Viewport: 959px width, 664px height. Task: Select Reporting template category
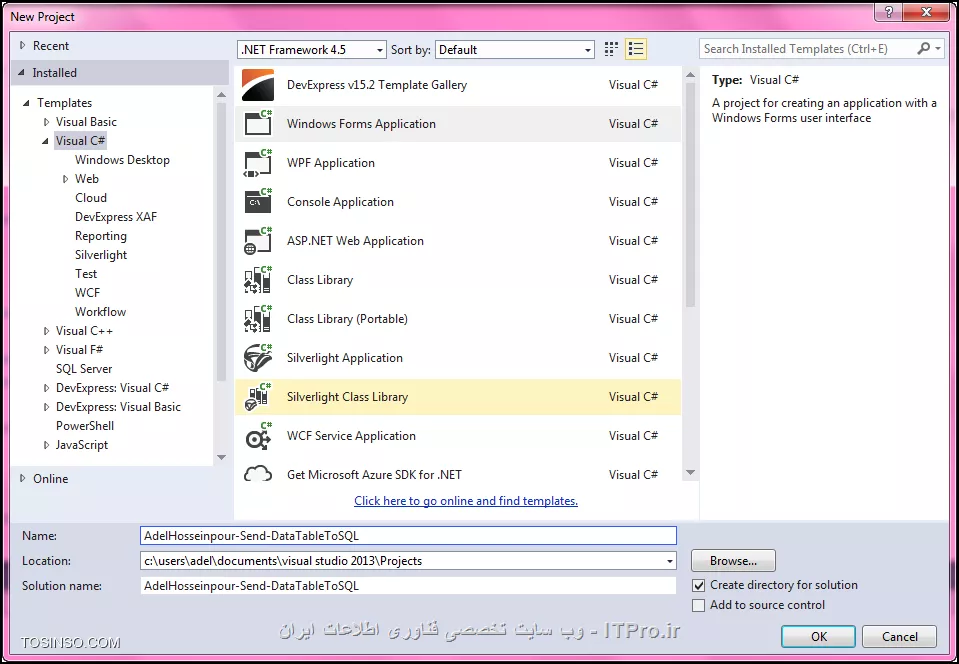[x=101, y=236]
